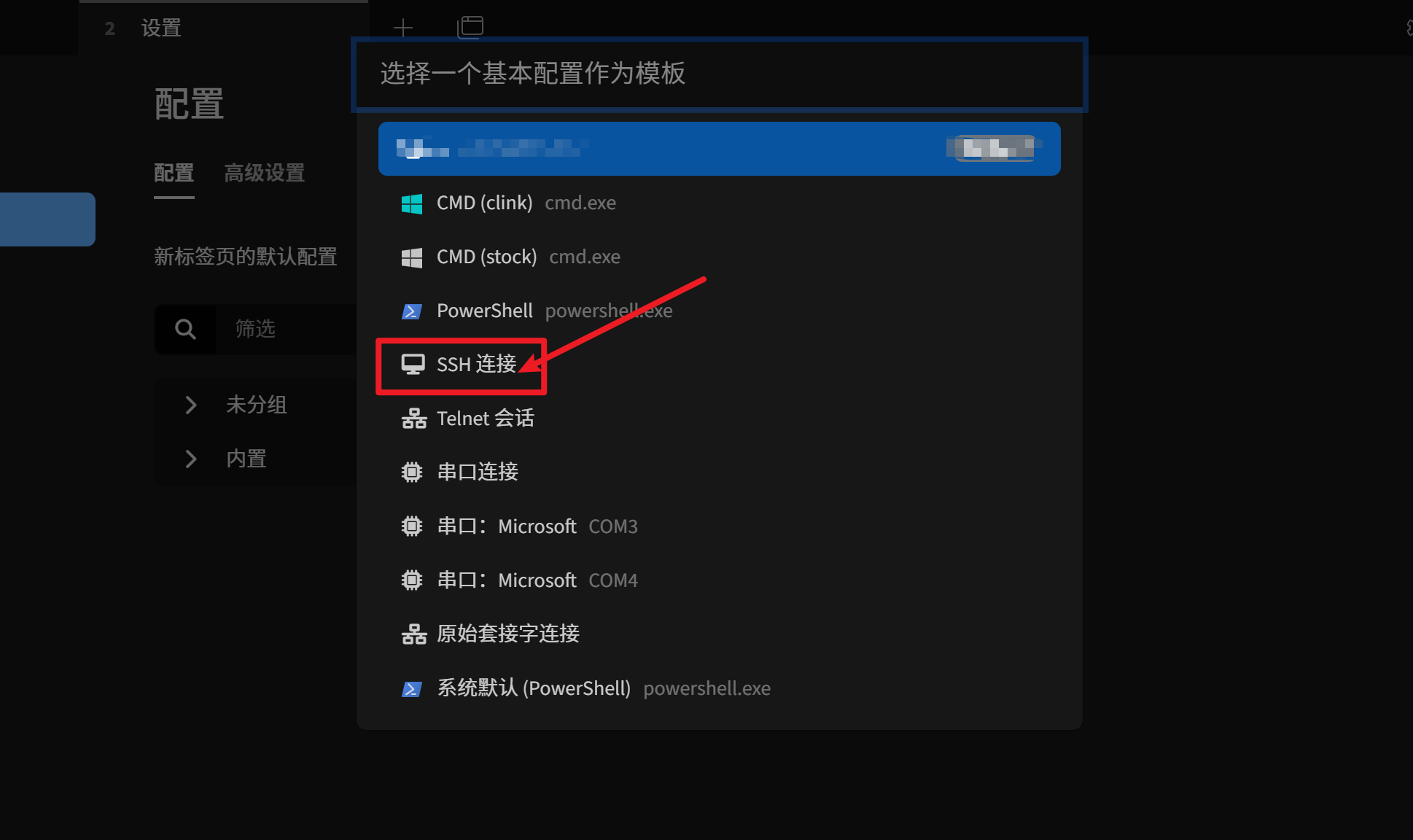Click the SSH connection monitor icon
The image size is (1413, 840).
tap(413, 365)
